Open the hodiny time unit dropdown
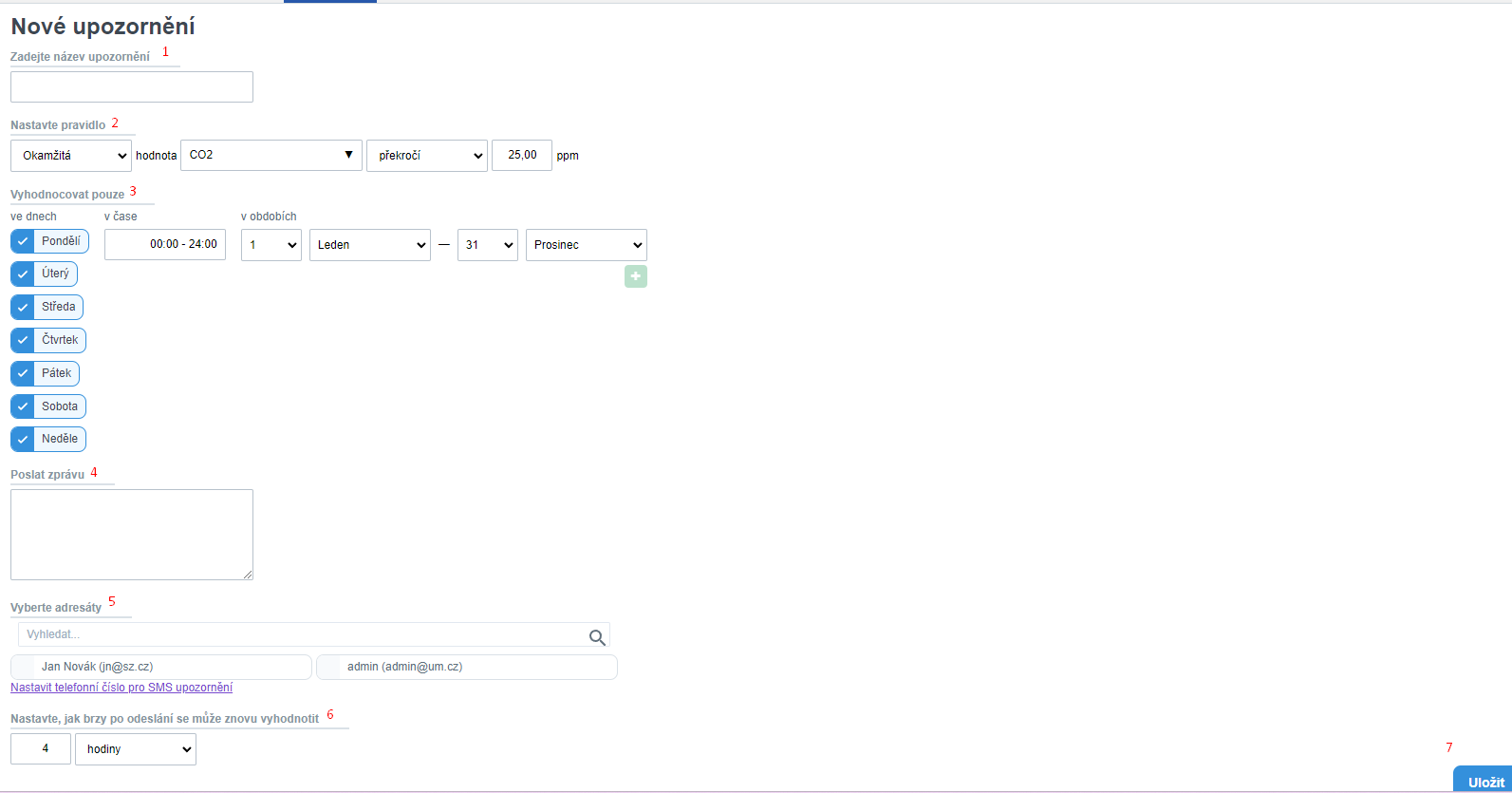The width and height of the screenshot is (1512, 793). (x=136, y=749)
